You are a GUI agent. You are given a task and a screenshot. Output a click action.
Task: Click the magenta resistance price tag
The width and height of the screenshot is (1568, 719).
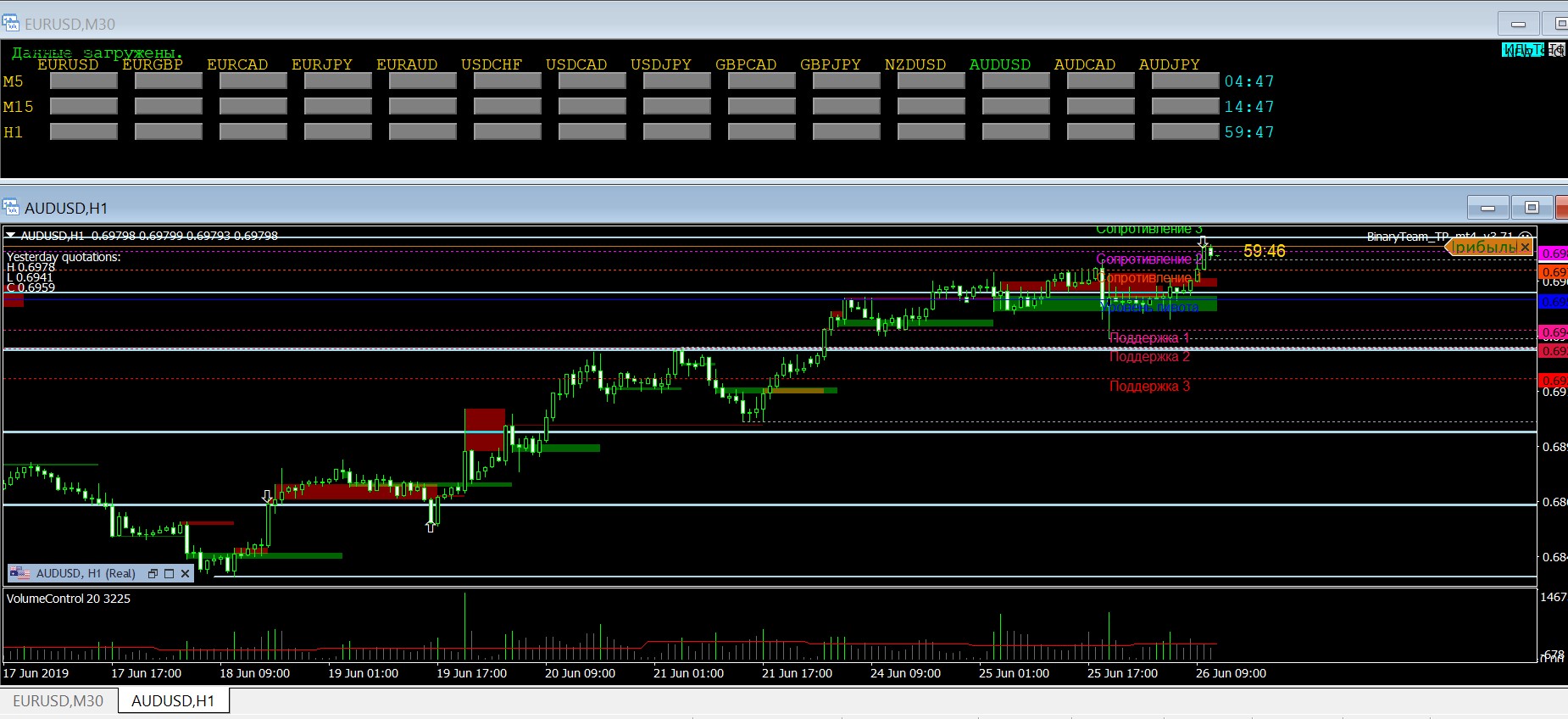coord(1553,254)
